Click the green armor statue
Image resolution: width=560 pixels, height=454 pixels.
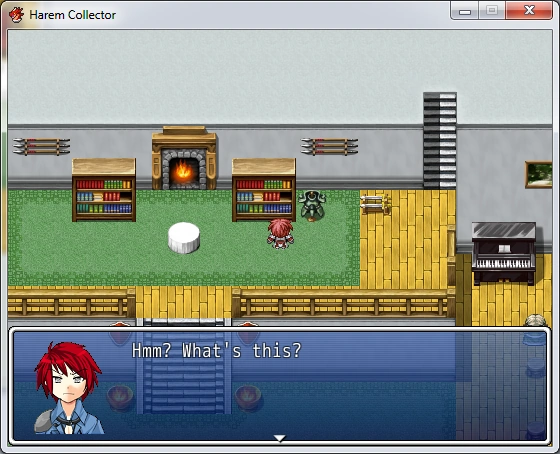[x=312, y=206]
